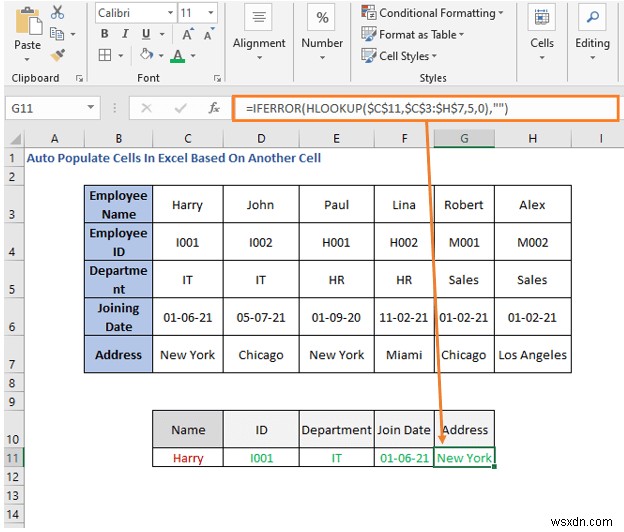Click the Enter checkmark formula button
This screenshot has height=532, width=624.
click(x=181, y=108)
